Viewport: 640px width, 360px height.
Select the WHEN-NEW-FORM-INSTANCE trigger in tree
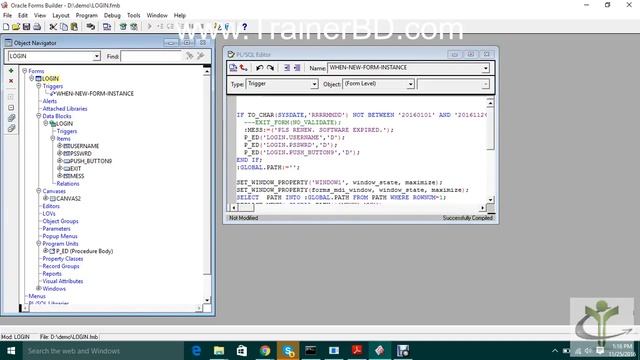95,93
